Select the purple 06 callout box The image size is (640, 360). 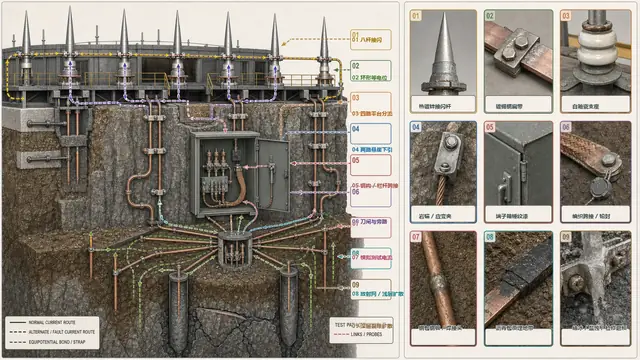pos(371,197)
